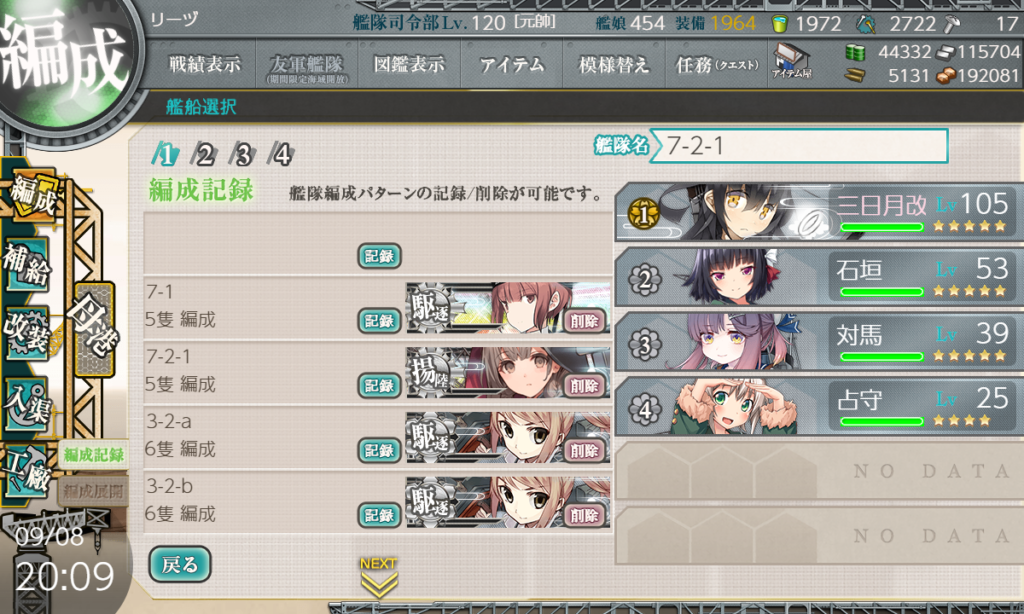Image resolution: width=1024 pixels, height=614 pixels.
Task: Switch to fleet 2 tab
Action: point(204,155)
